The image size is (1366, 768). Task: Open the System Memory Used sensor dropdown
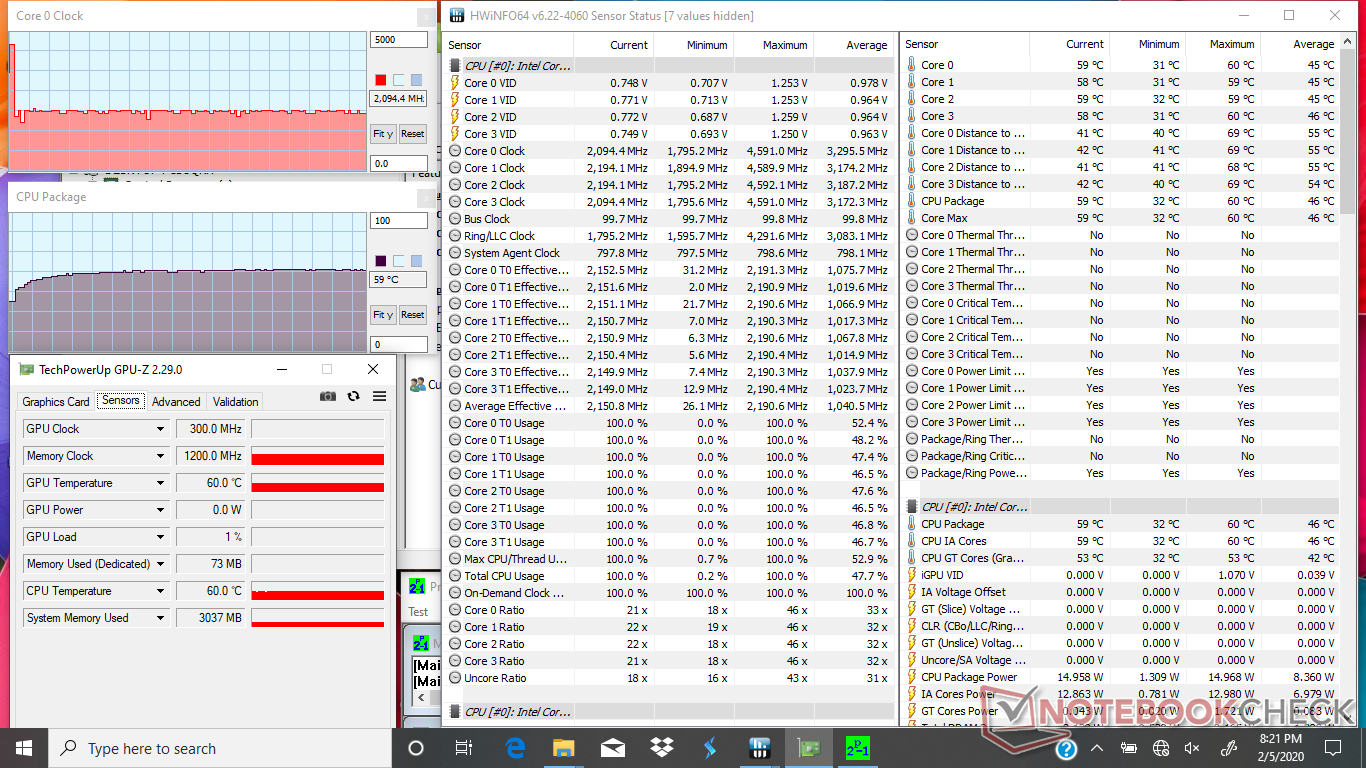pos(160,618)
